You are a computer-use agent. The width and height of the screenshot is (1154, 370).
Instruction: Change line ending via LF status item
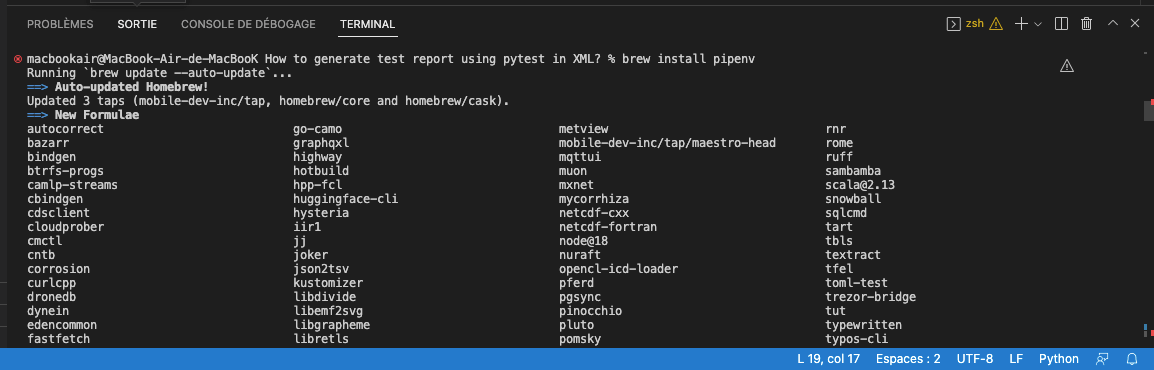point(1016,359)
